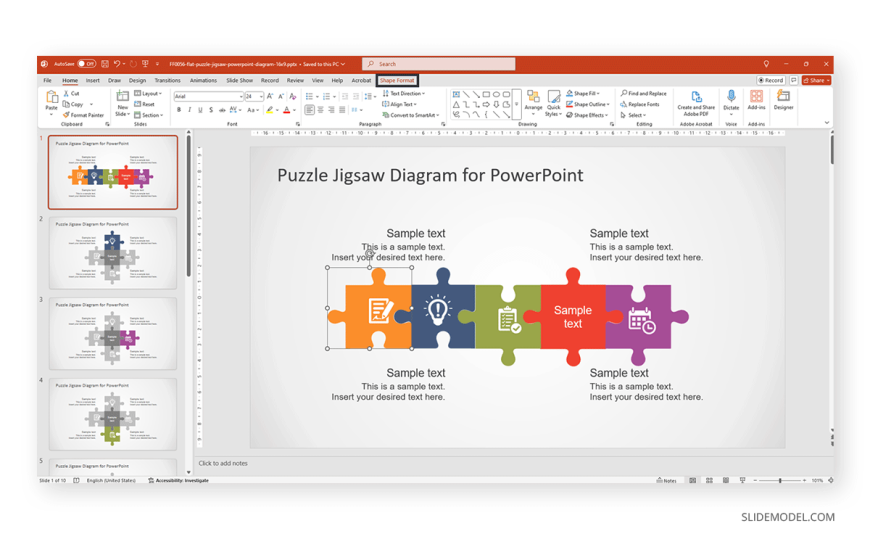870x539 pixels.
Task: Undo the last action
Action: coord(117,64)
